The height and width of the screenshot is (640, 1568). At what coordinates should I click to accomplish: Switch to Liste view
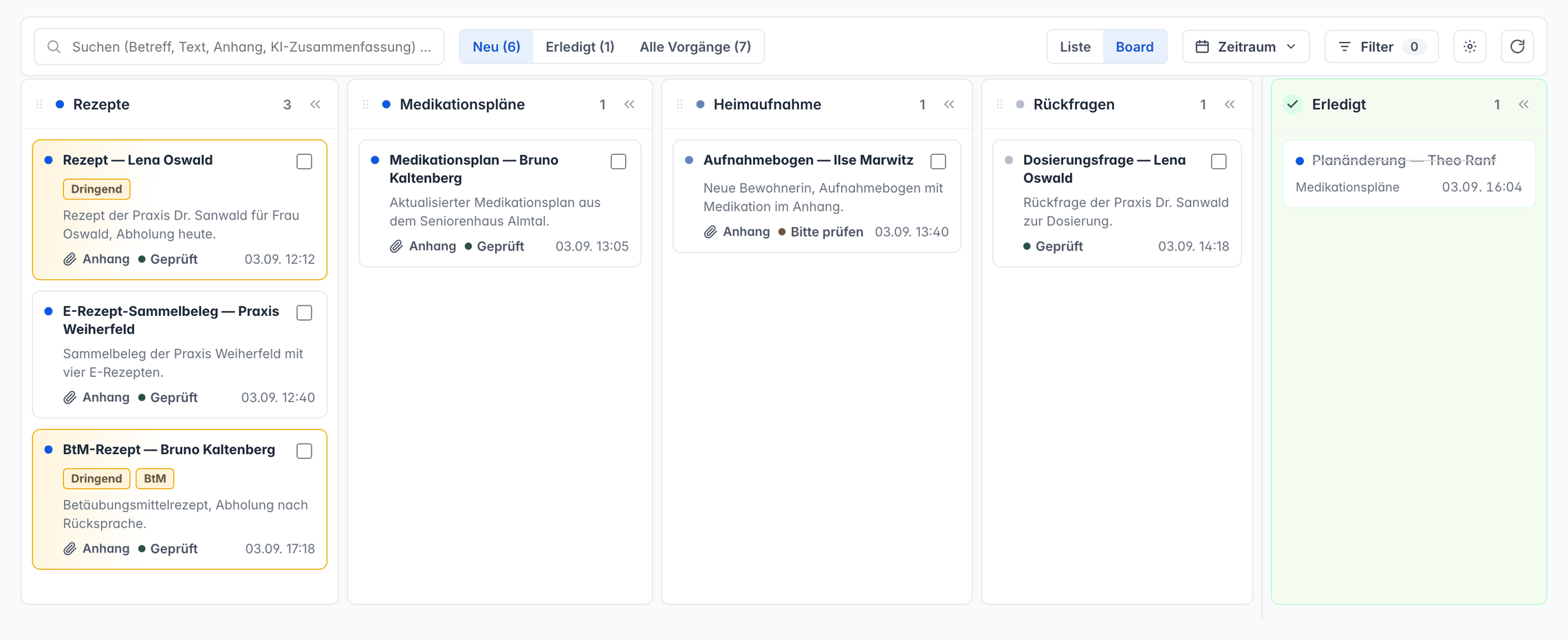point(1076,47)
